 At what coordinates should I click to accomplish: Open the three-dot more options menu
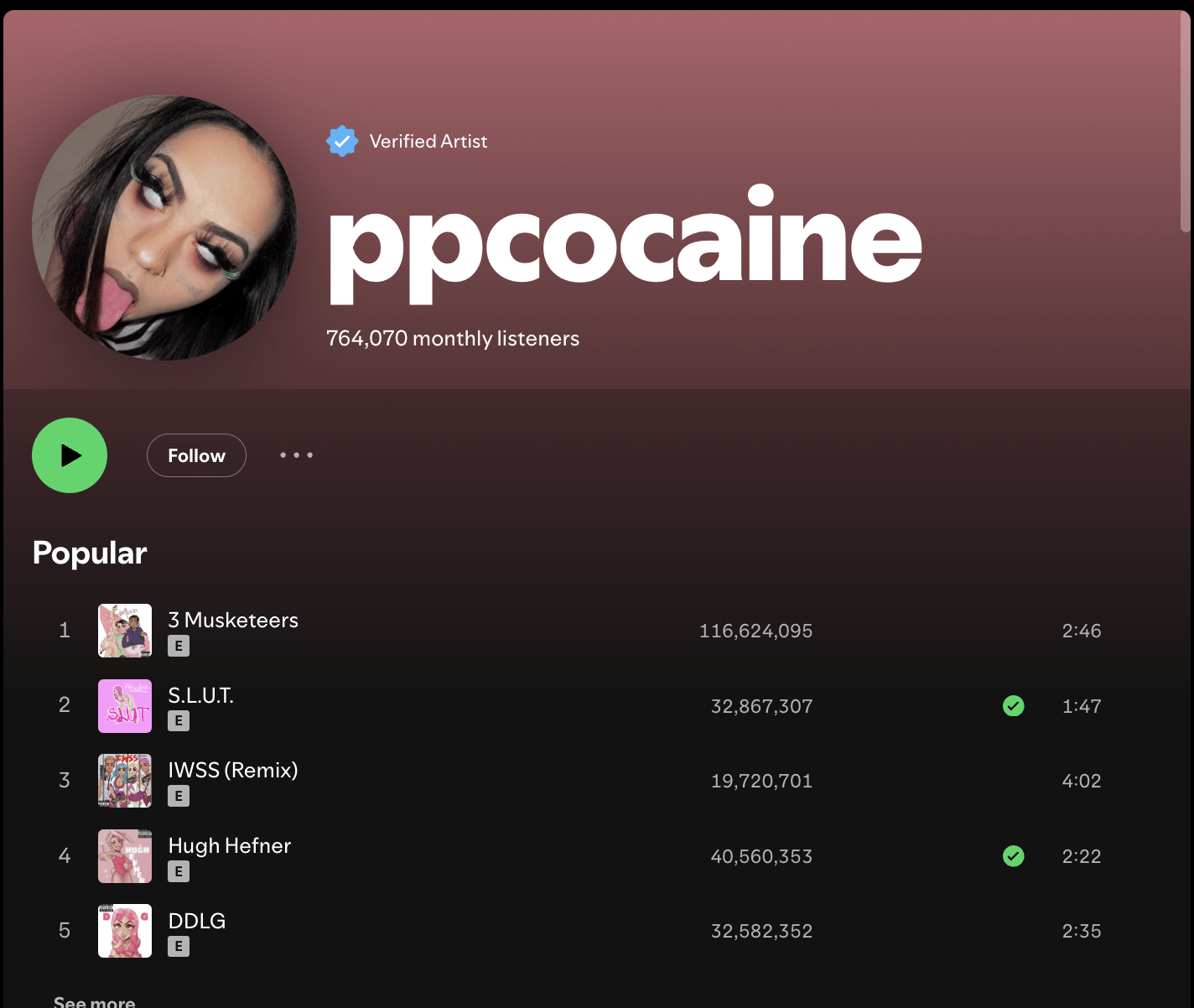pyautogui.click(x=297, y=455)
